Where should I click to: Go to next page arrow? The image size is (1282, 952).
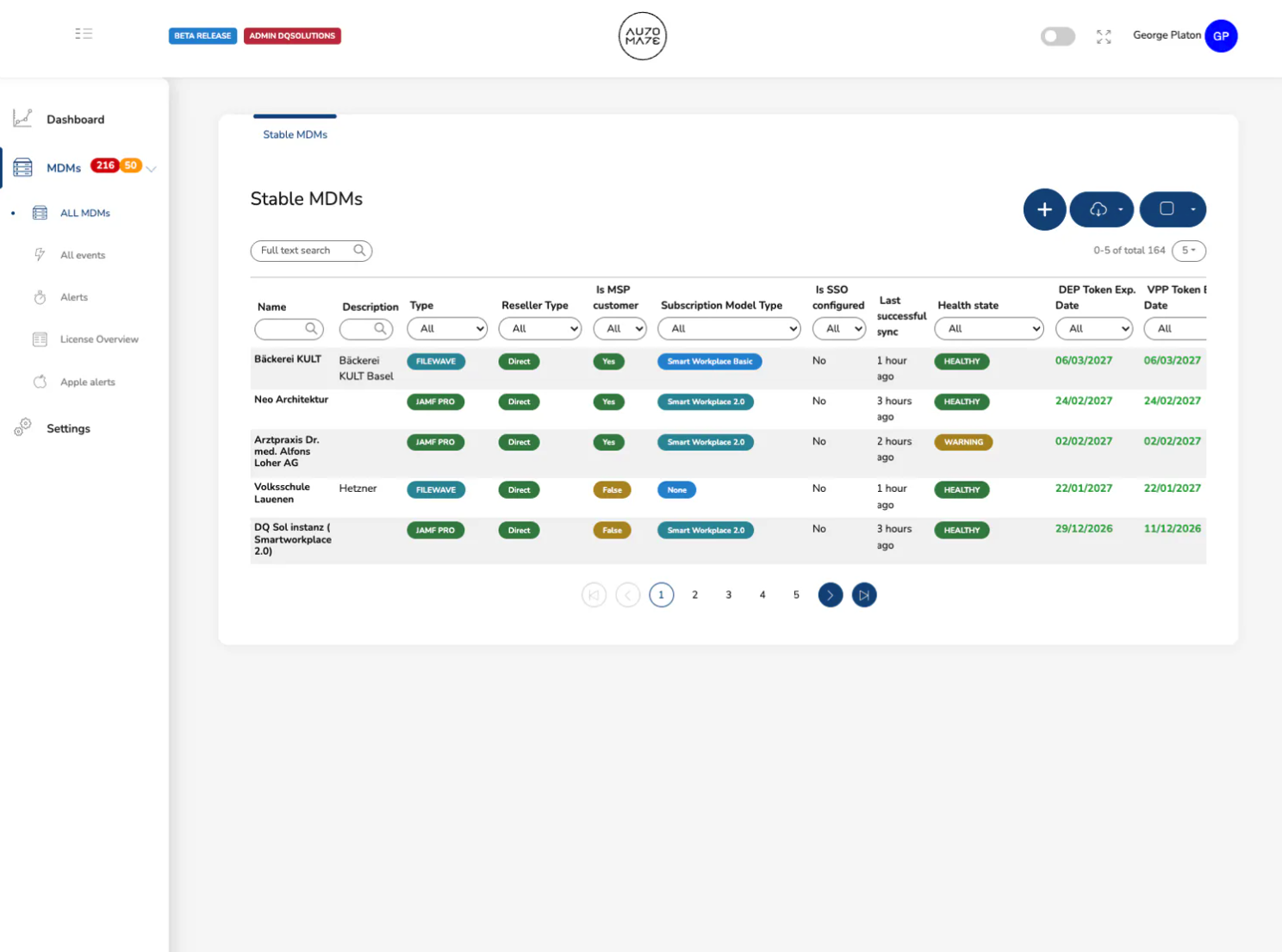[830, 595]
